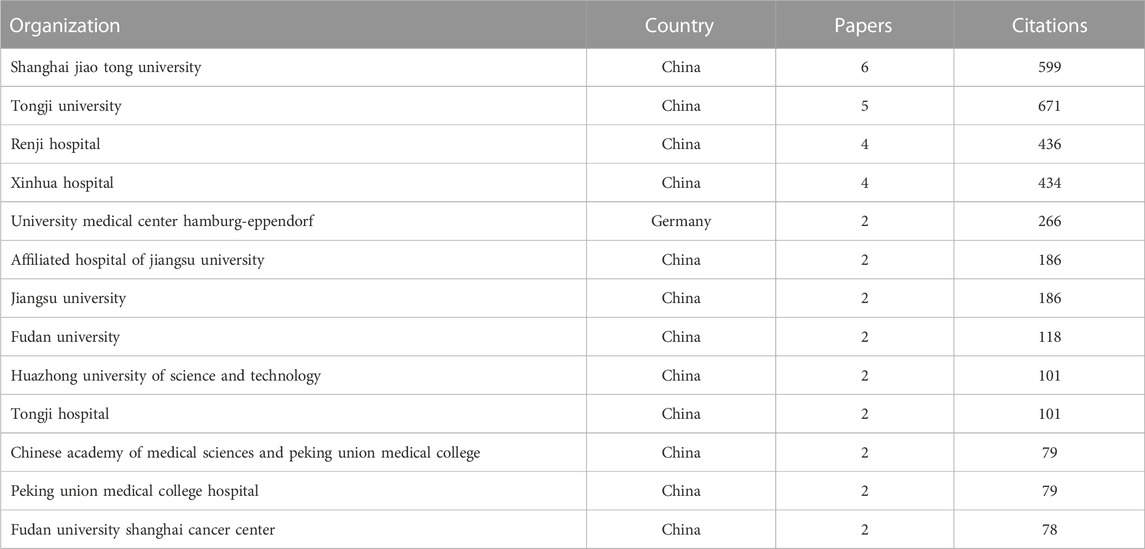Click the Renji hospital entry
The height and width of the screenshot is (549, 1145).
[x=55, y=145]
